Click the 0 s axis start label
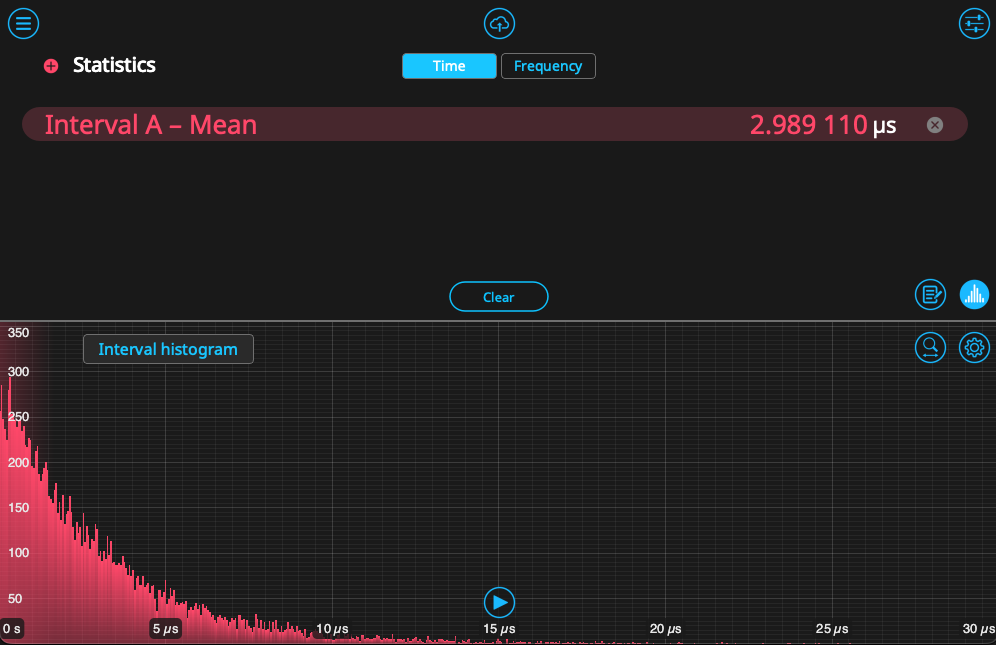The image size is (996, 645). pos(12,629)
